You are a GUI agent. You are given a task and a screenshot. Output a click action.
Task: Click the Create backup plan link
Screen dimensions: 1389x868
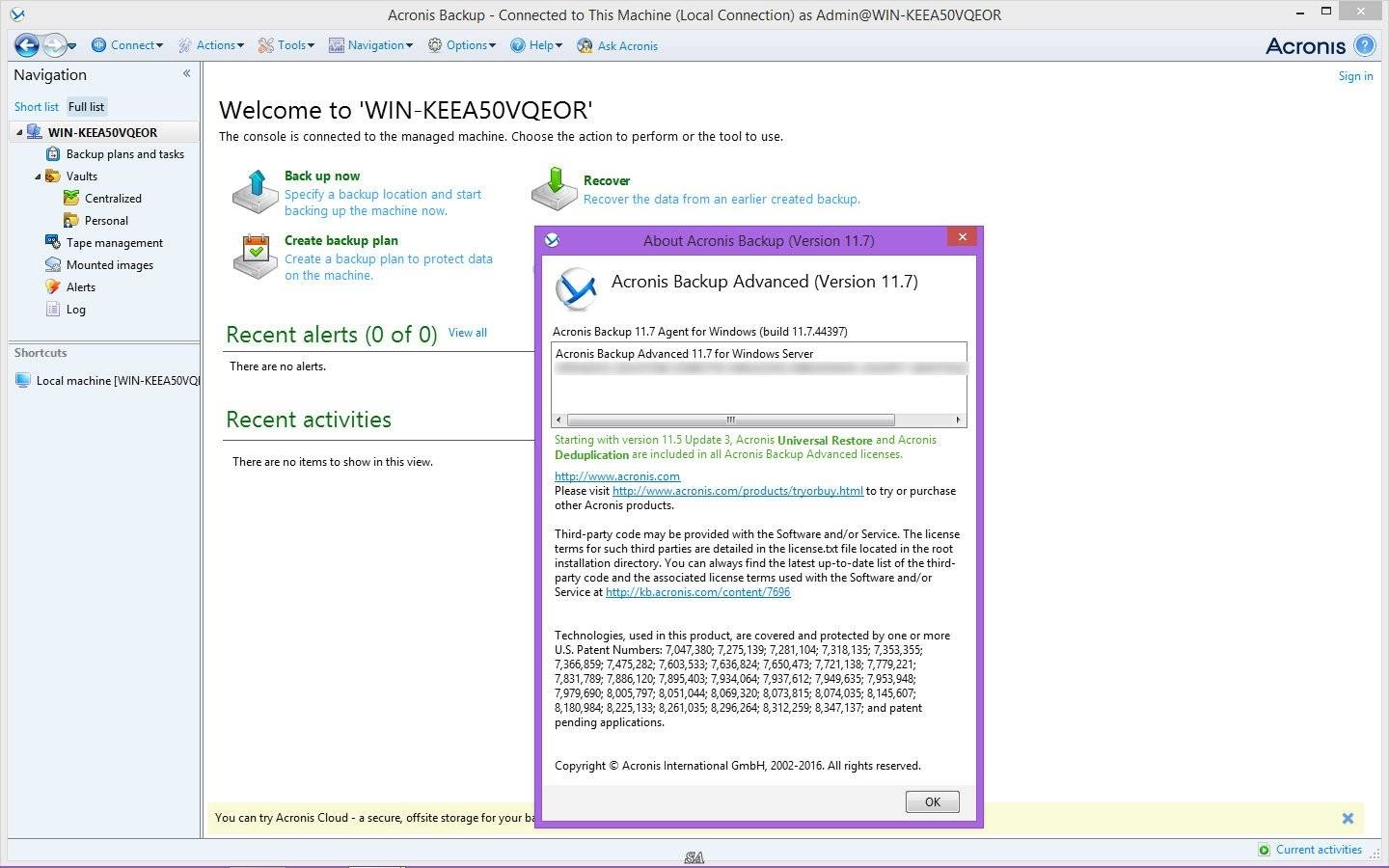(341, 241)
